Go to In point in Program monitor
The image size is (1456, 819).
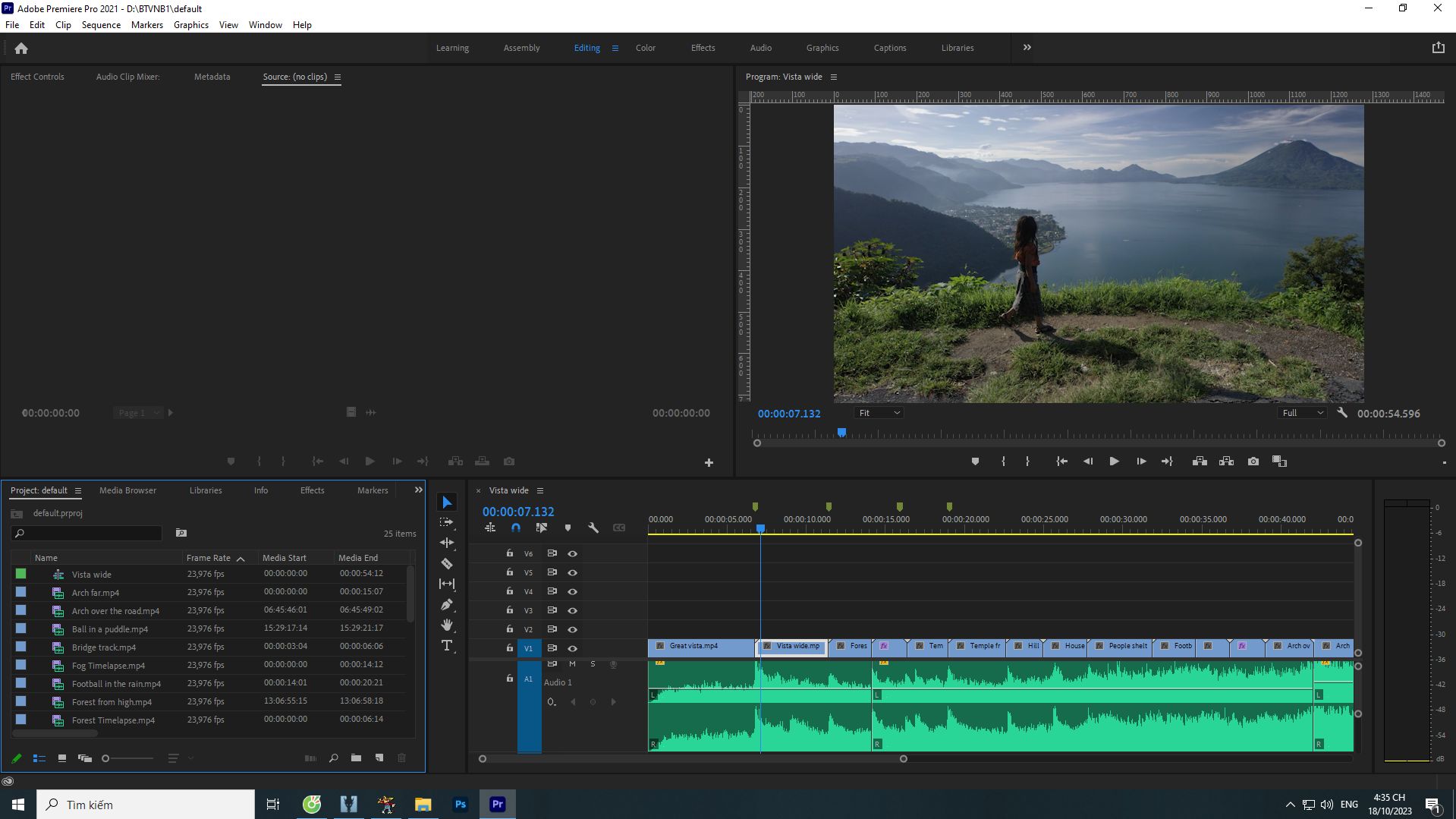(1061, 461)
